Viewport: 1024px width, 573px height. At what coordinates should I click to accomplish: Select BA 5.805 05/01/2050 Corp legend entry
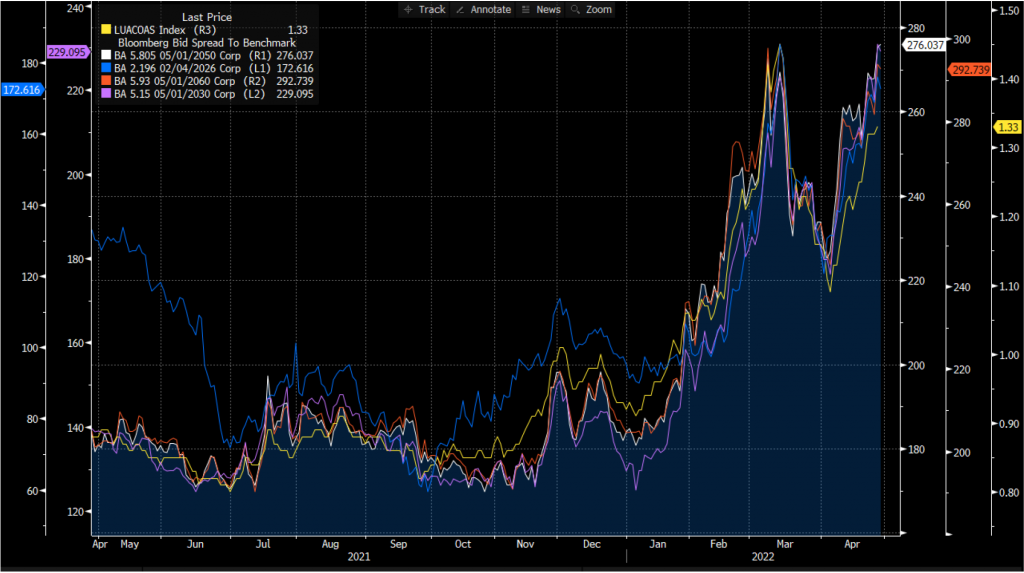pyautogui.click(x=186, y=56)
